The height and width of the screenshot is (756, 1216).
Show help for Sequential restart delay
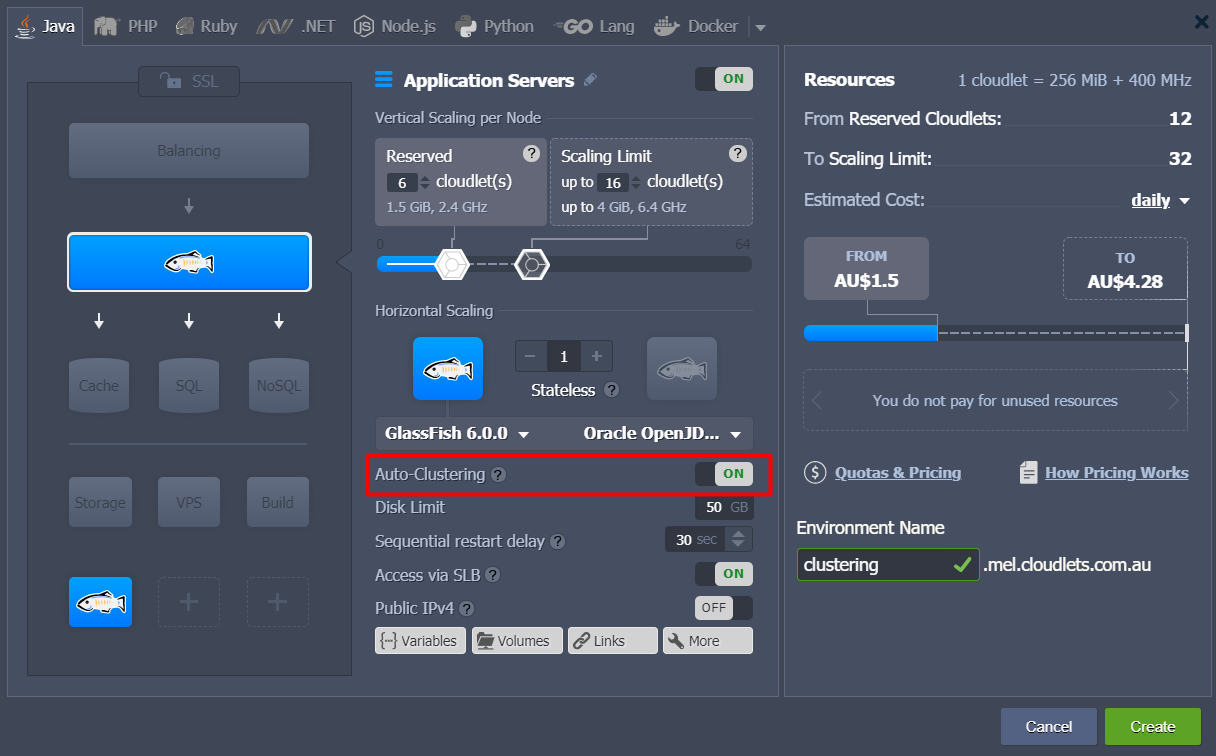click(x=558, y=542)
